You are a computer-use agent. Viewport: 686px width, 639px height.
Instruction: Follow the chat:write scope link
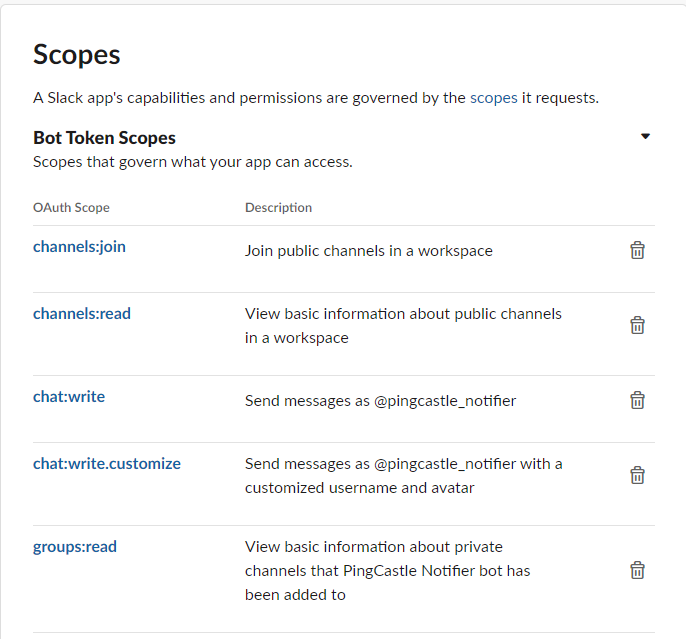[x=69, y=397]
